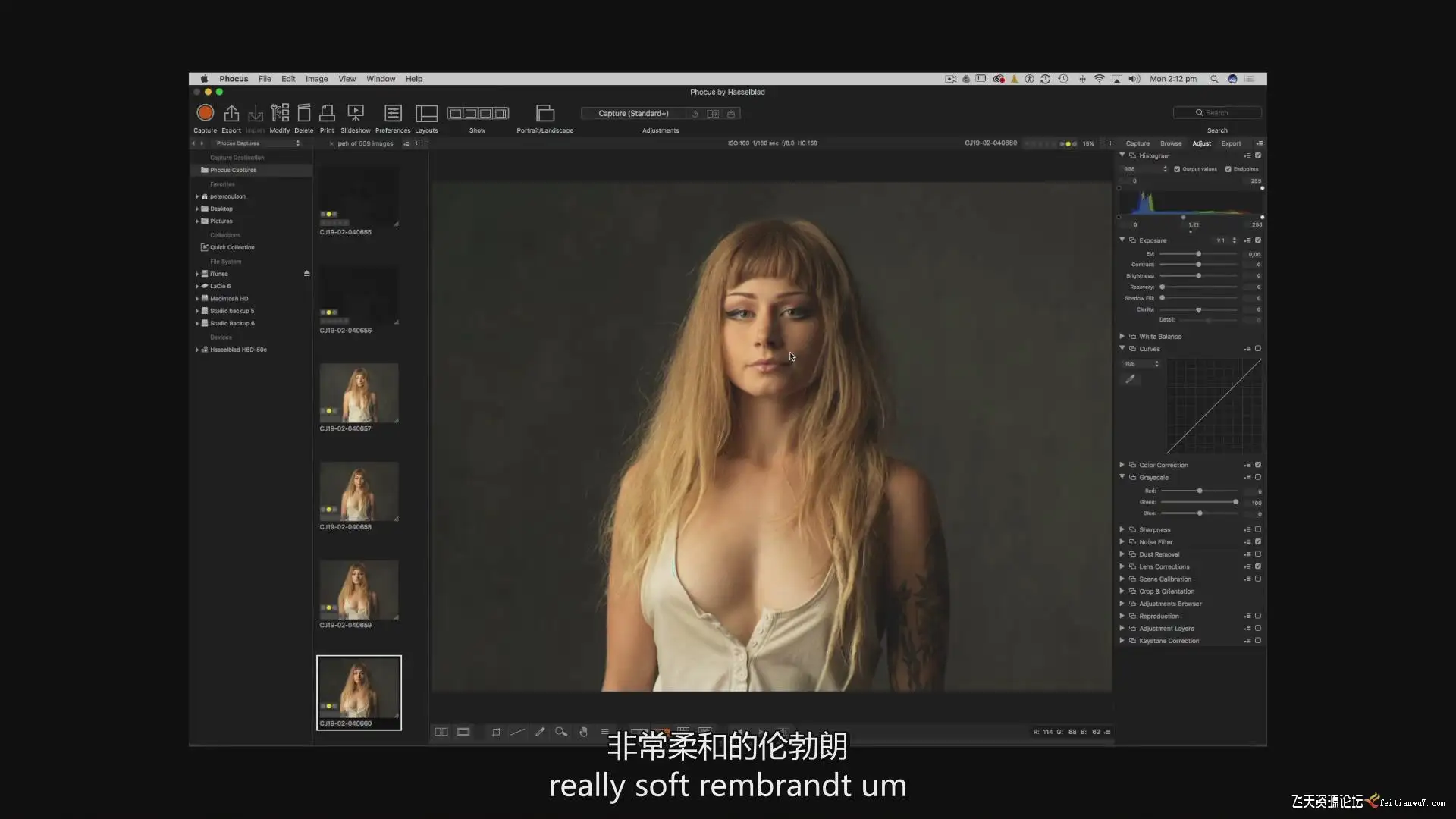Screen dimensions: 1456x819
Task: Select thumbnail CJ19-02-040657
Action: coord(359,393)
